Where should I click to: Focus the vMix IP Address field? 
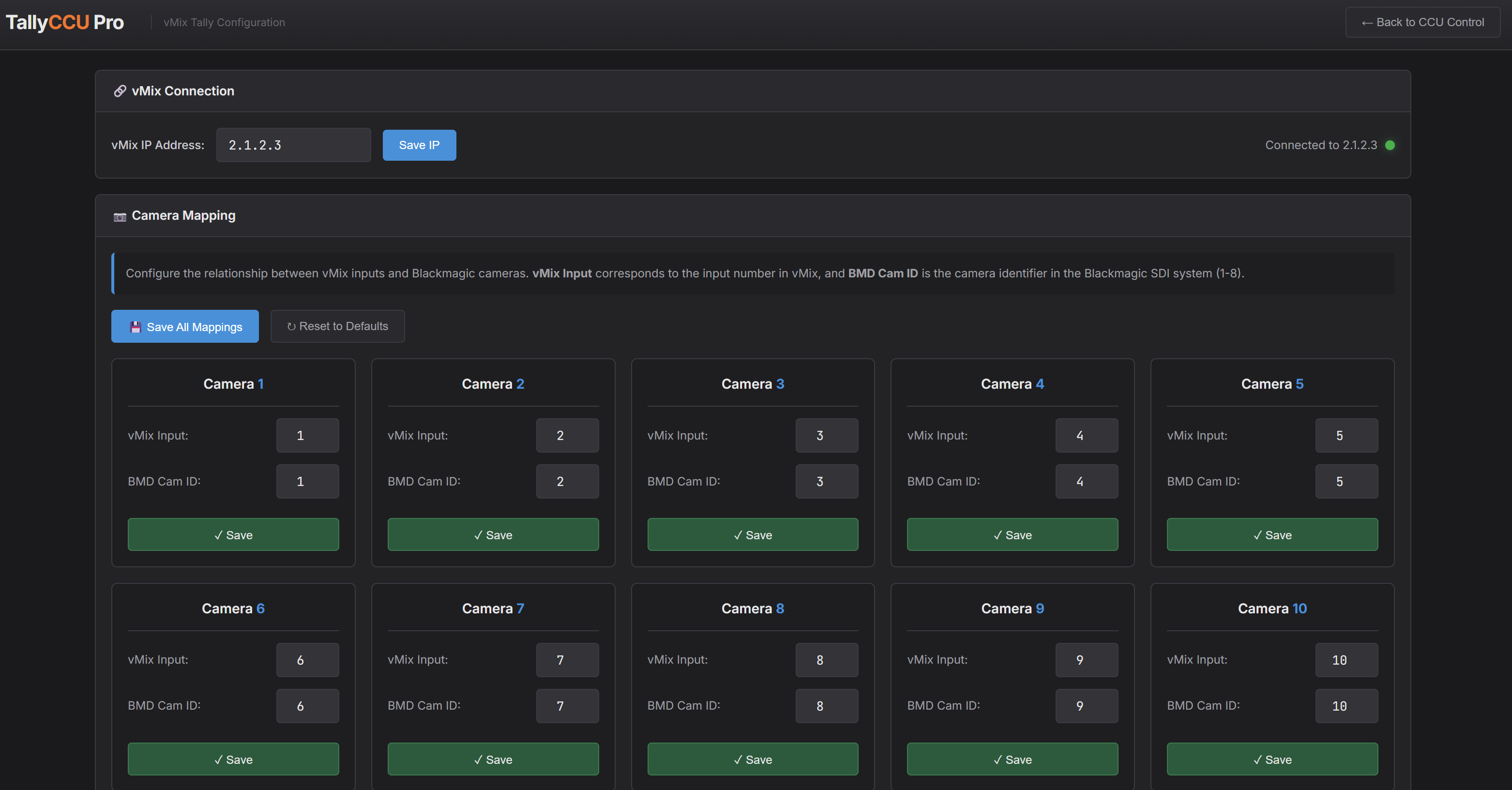293,145
